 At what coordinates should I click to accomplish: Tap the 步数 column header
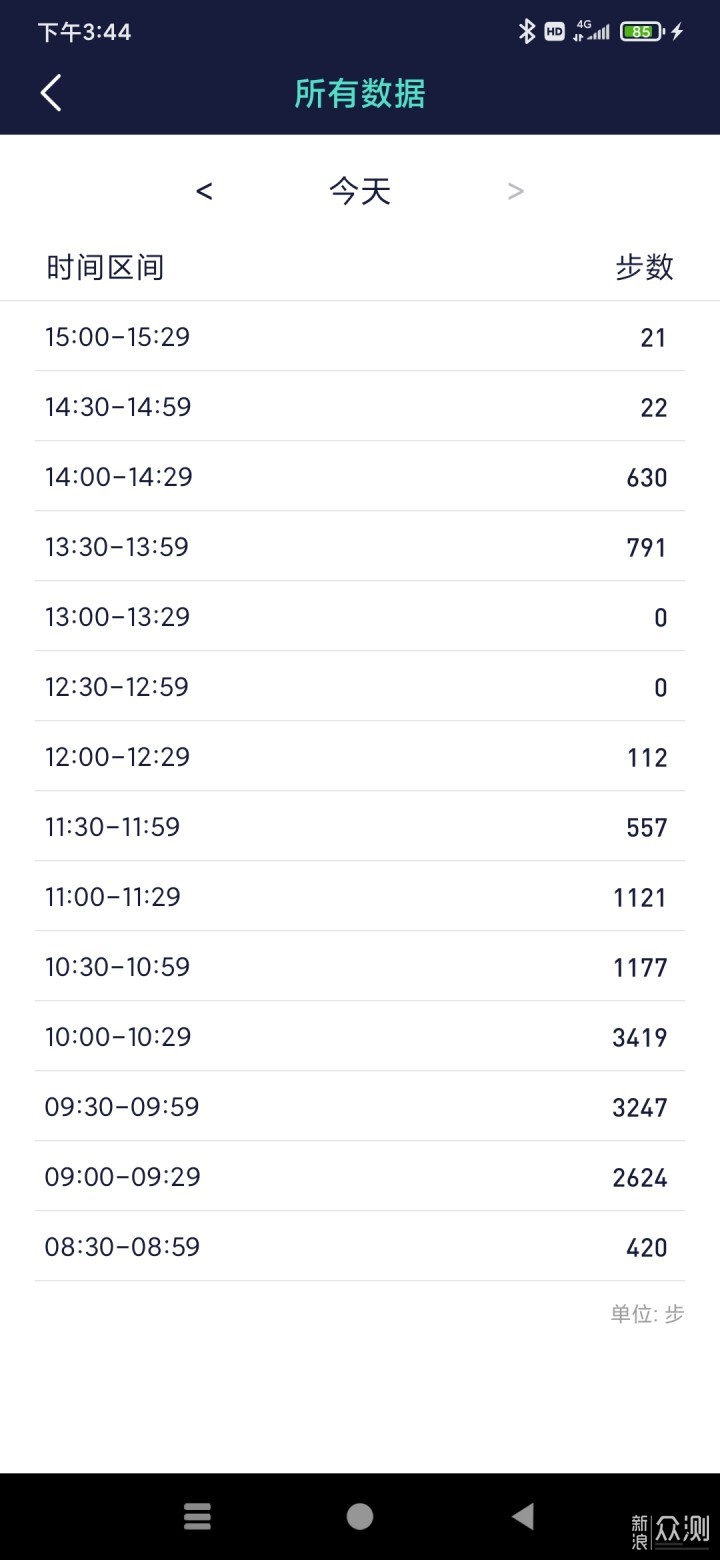click(645, 267)
